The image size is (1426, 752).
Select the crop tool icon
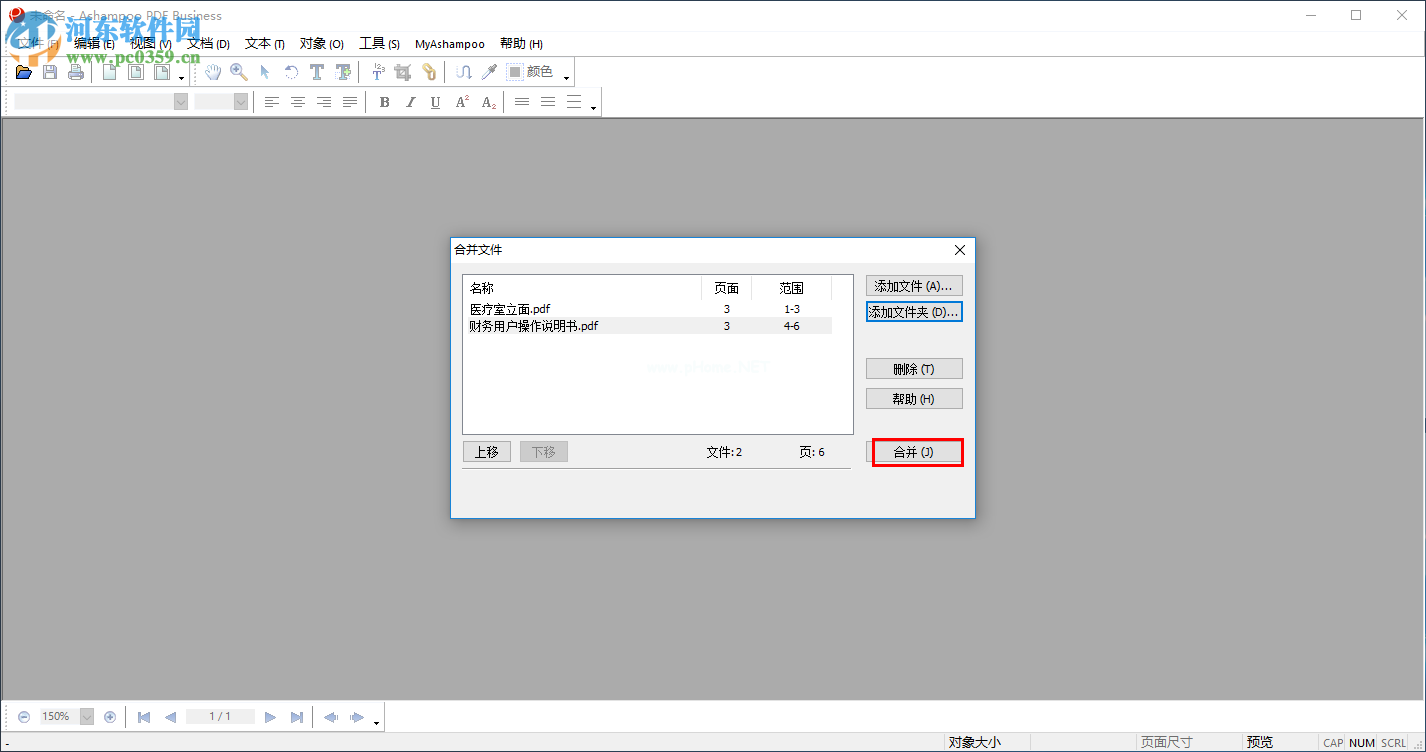pyautogui.click(x=403, y=72)
